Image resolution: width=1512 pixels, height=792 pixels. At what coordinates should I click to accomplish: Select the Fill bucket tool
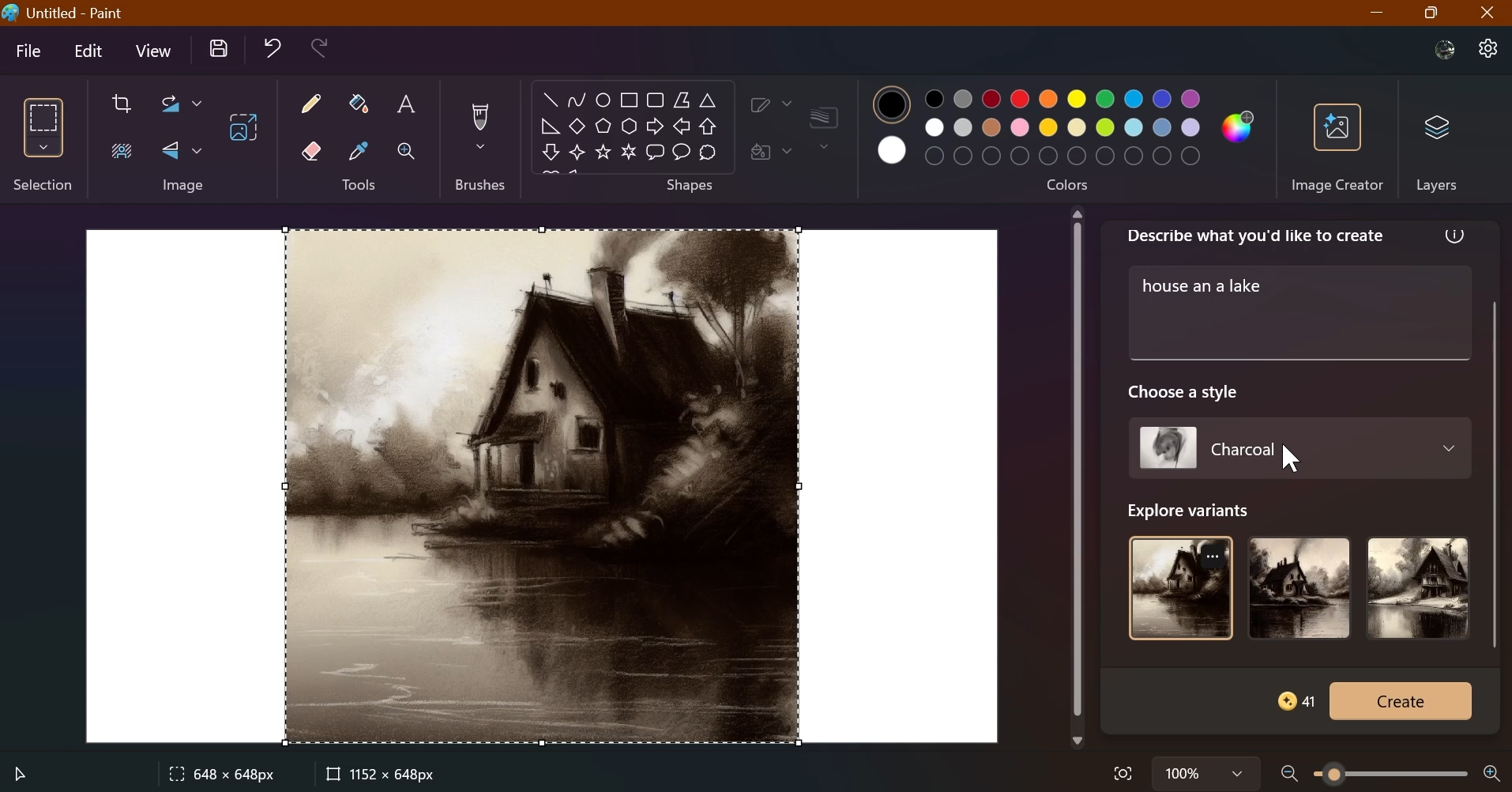360,105
